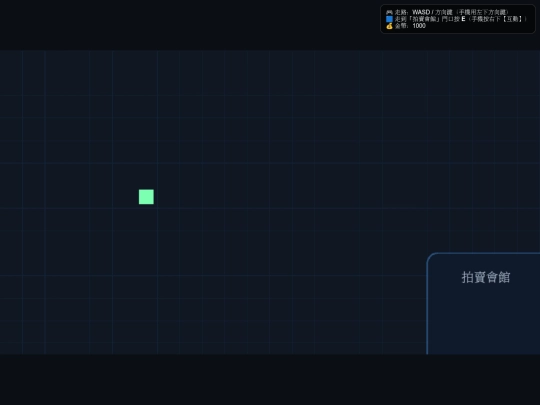Click the instruction line mentioning pressing E

[x=461, y=19]
